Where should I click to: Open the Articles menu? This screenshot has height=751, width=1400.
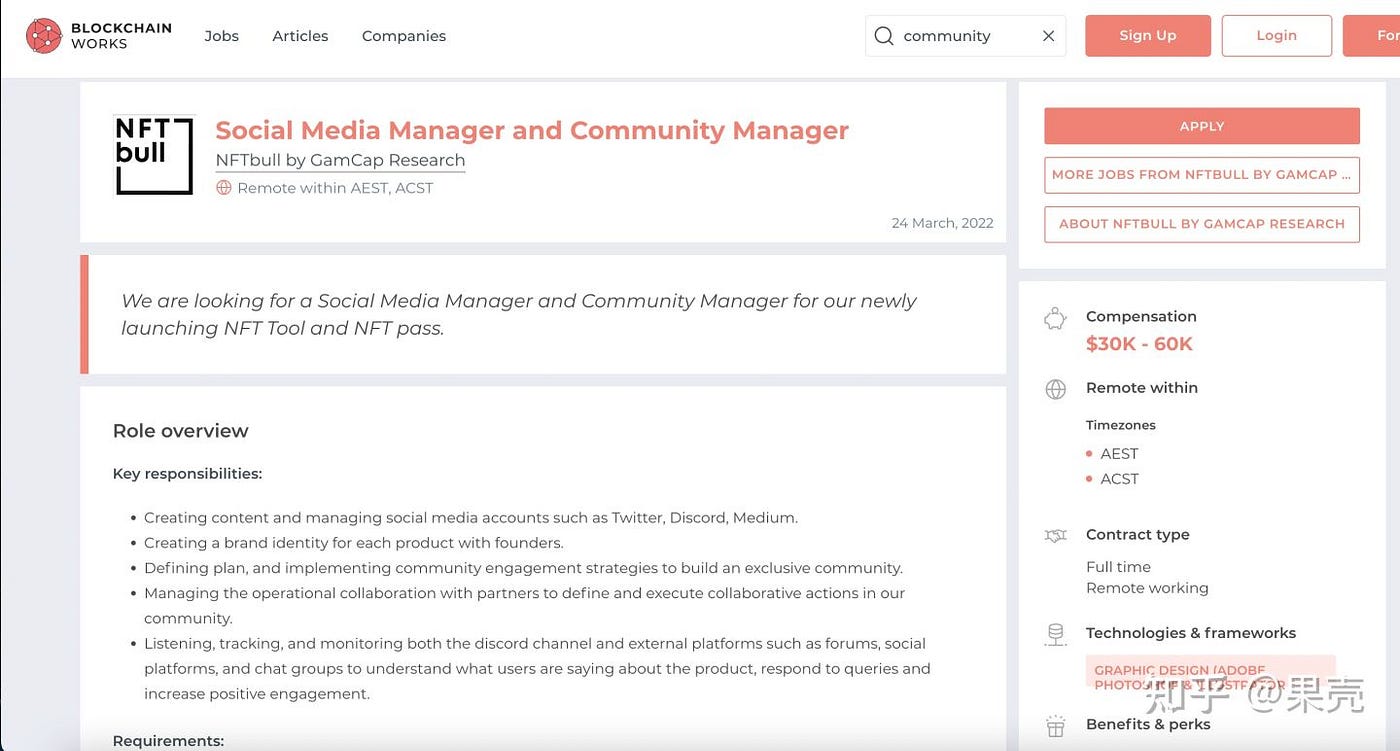click(x=300, y=36)
